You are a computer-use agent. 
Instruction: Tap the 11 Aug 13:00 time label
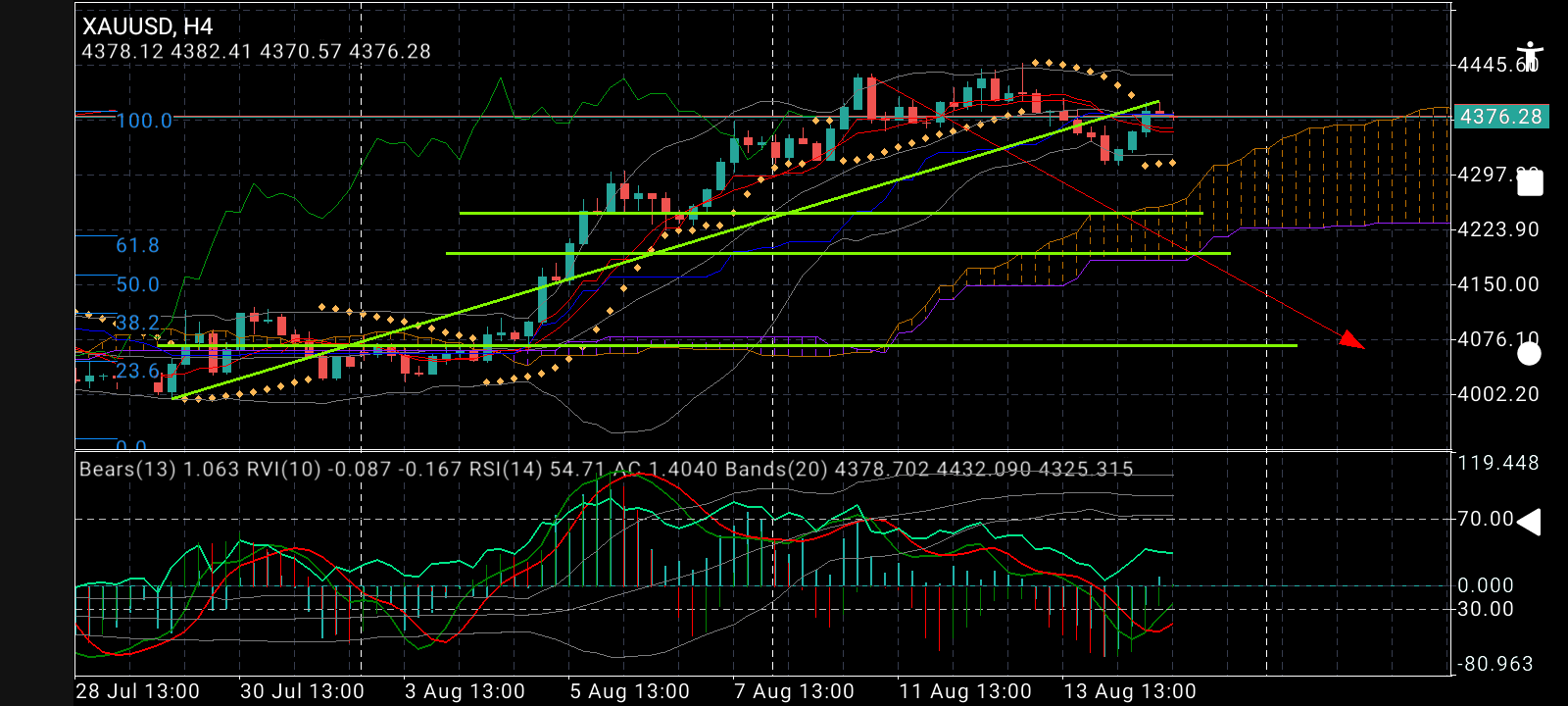tap(965, 691)
